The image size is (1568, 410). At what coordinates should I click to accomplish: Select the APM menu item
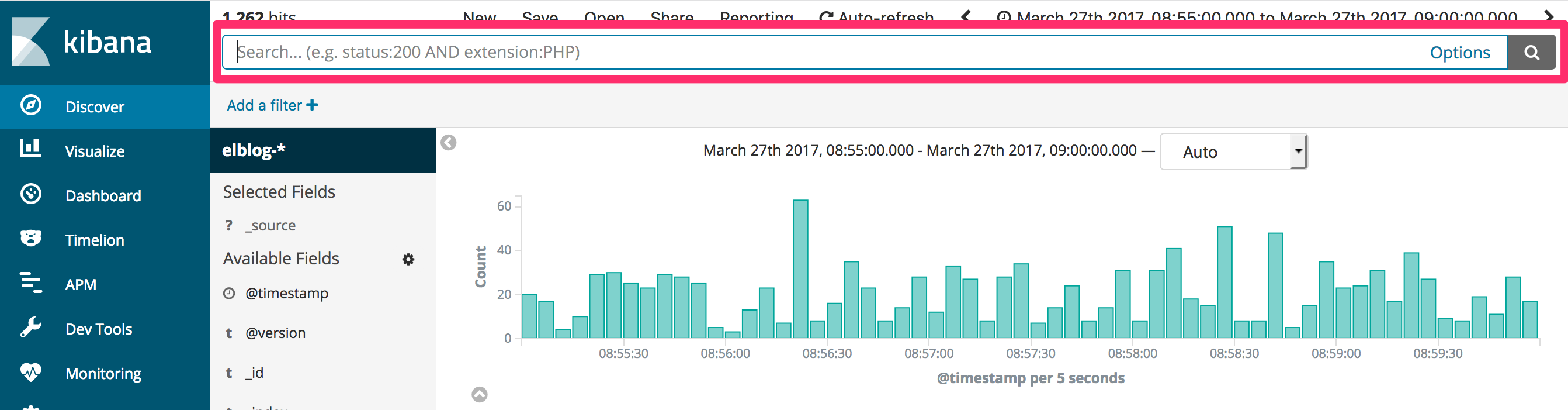[x=105, y=284]
